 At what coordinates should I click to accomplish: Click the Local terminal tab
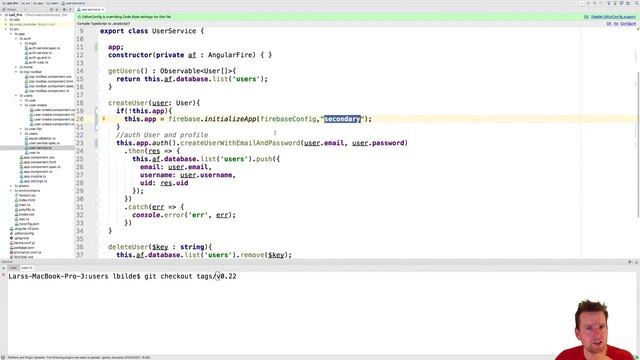[x=13, y=268]
